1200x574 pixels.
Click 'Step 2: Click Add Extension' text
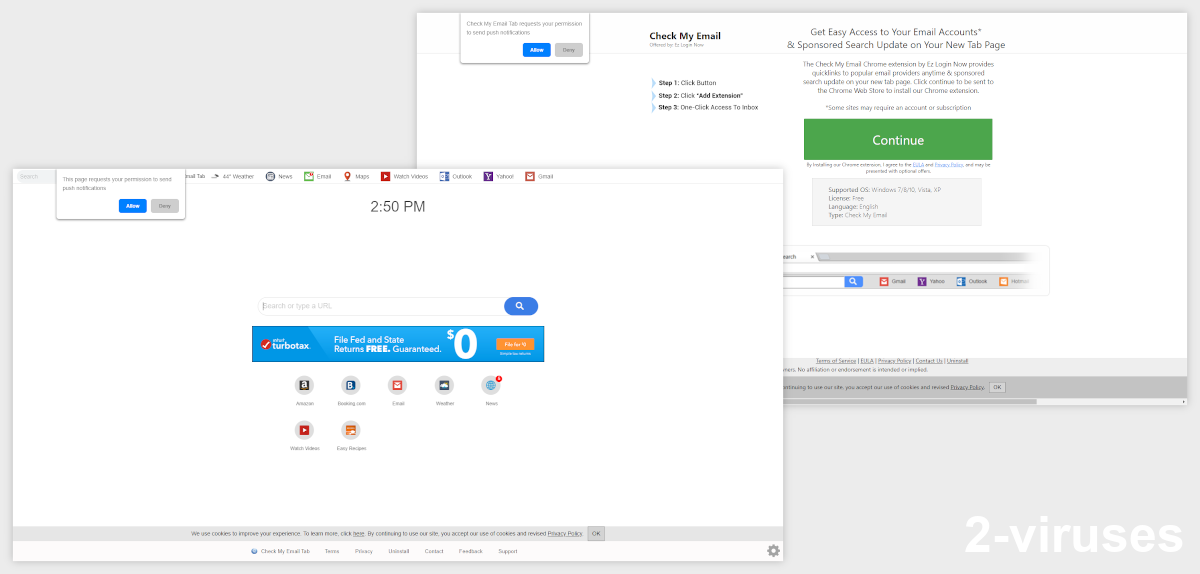coord(700,95)
